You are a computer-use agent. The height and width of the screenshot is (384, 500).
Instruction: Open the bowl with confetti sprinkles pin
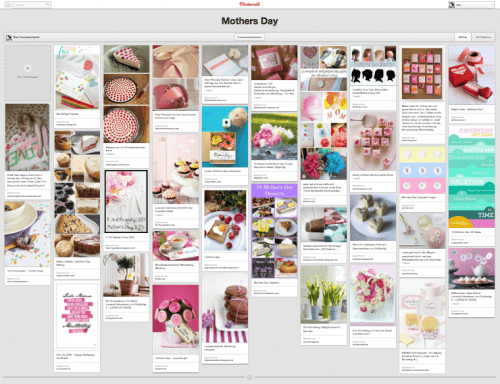pos(27,234)
